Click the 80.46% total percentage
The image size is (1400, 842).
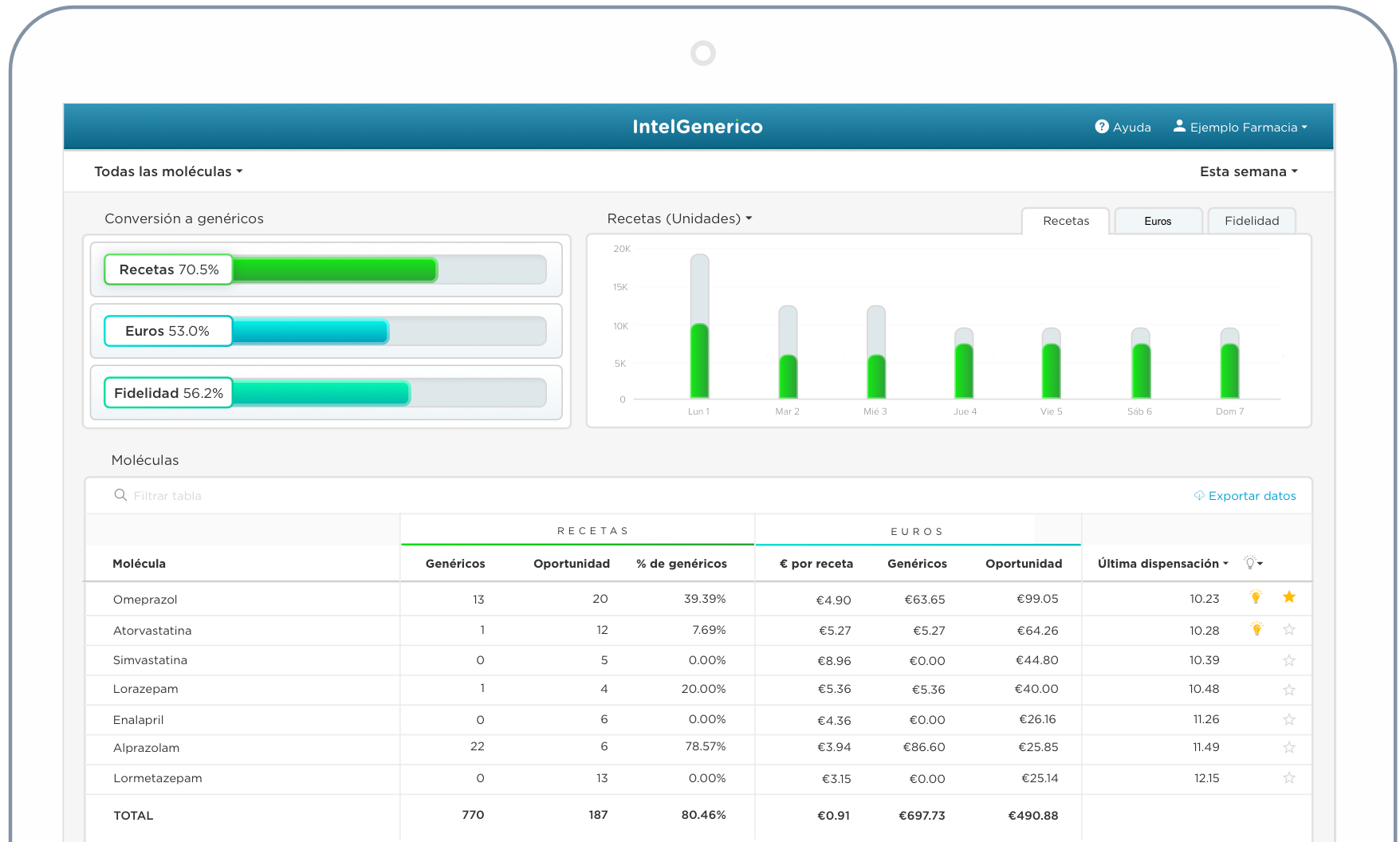click(x=703, y=815)
